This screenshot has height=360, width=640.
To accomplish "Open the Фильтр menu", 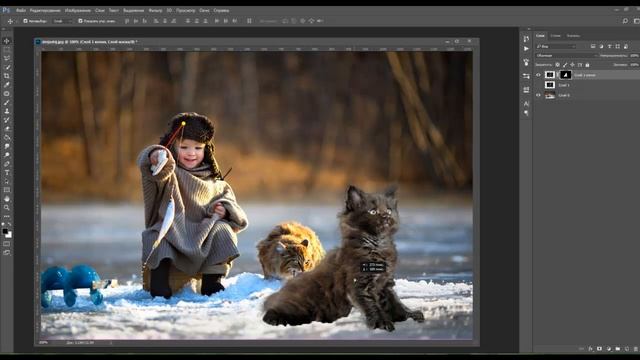I will 155,10.
